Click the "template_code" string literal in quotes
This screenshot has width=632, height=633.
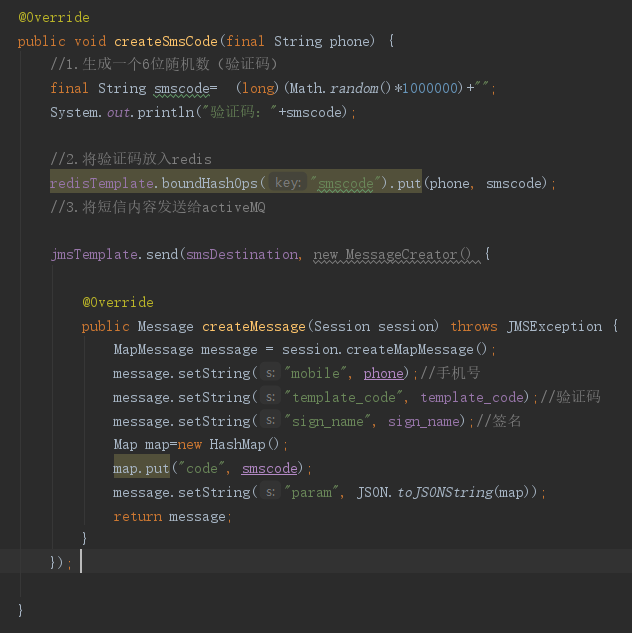click(343, 397)
